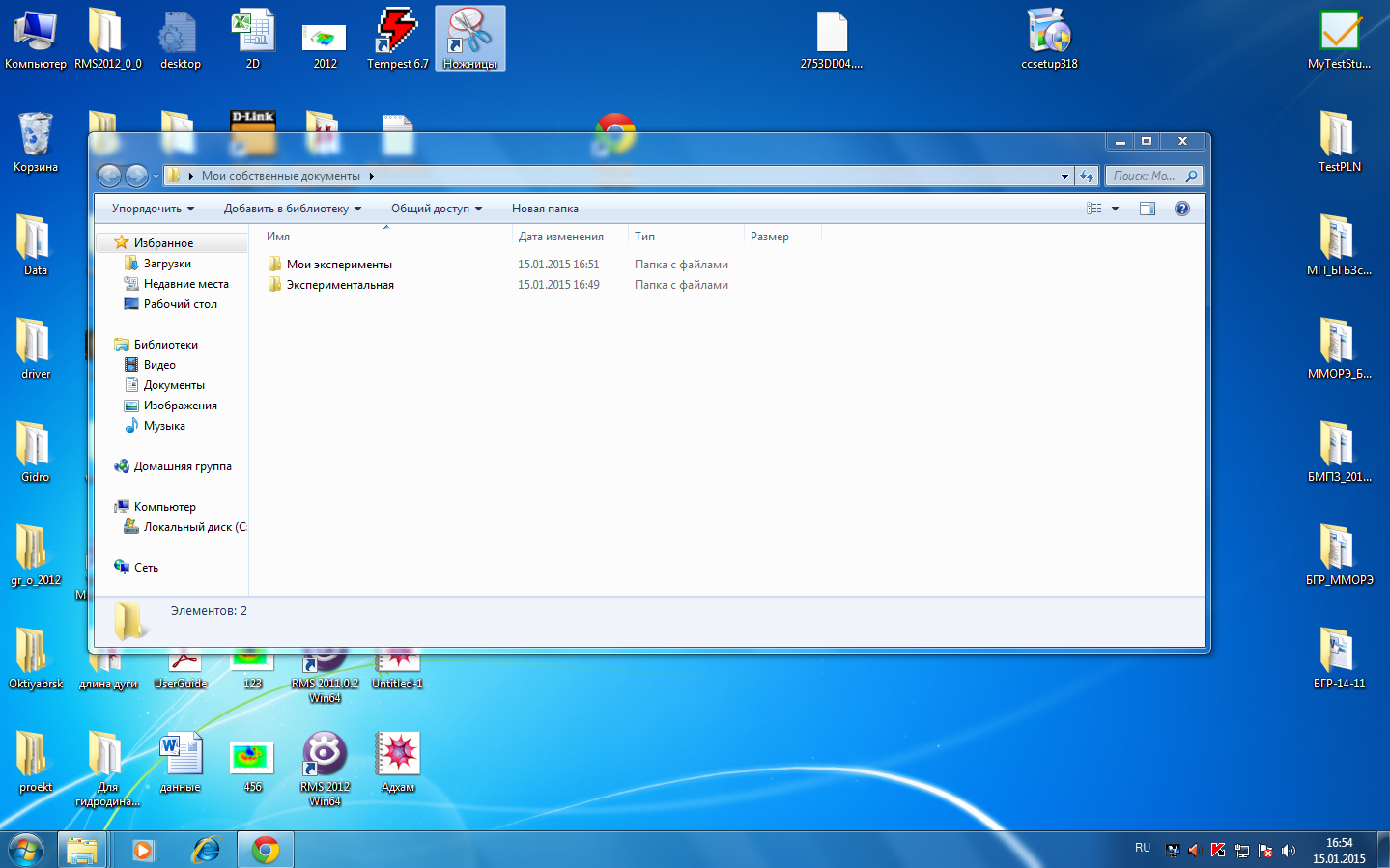
Task: Open Добавить в библиотеку dropdown
Action: click(x=292, y=209)
